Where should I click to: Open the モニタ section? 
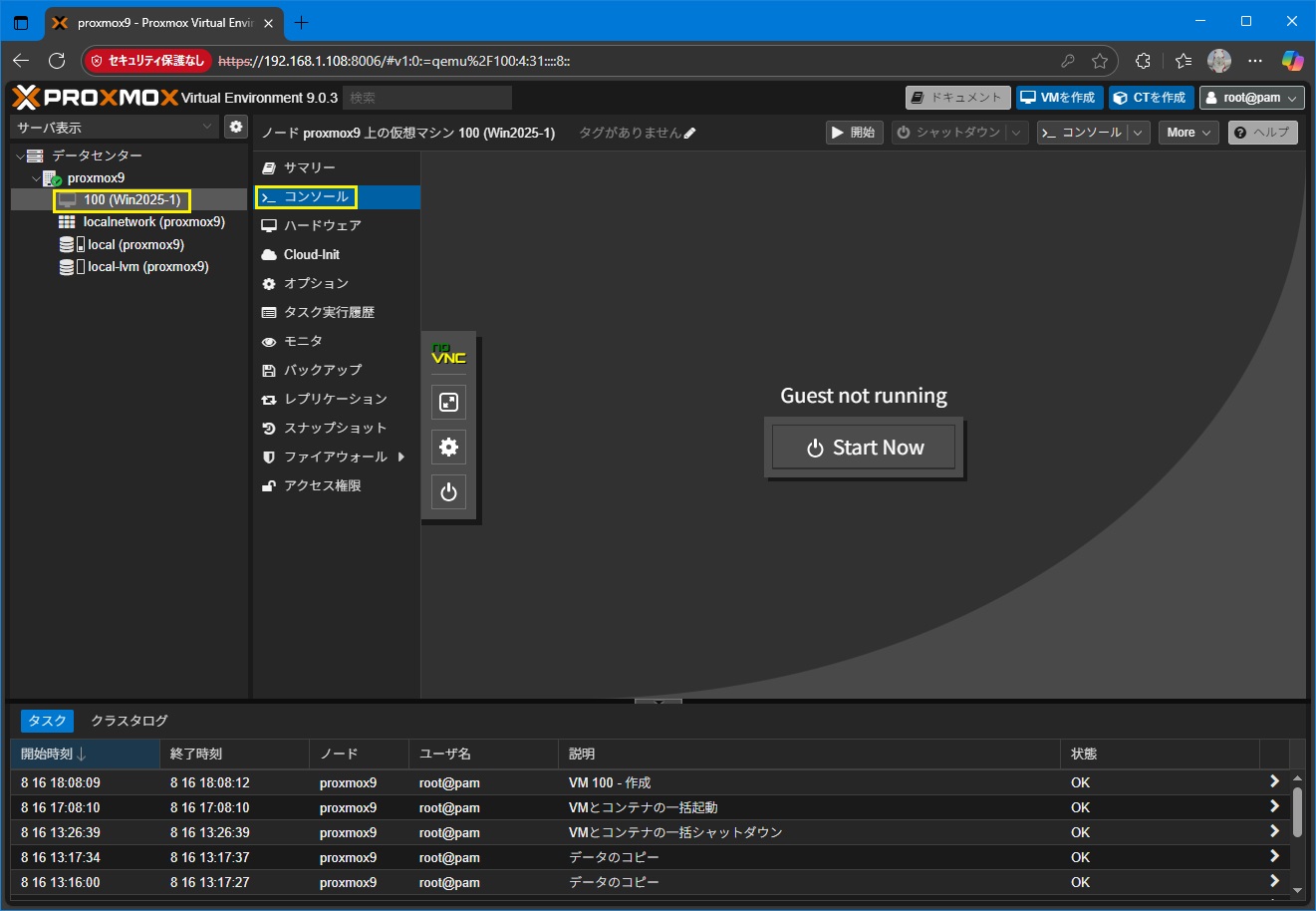[x=337, y=341]
